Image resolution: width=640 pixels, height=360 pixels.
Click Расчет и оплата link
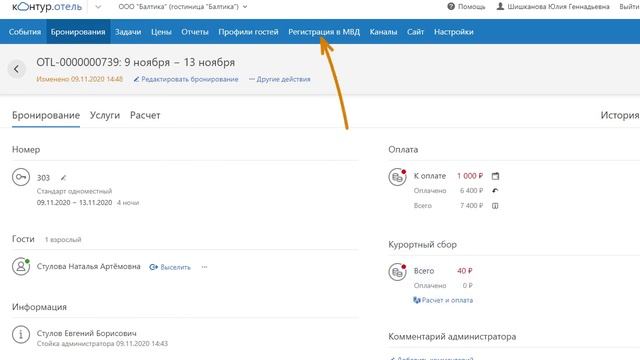click(443, 300)
